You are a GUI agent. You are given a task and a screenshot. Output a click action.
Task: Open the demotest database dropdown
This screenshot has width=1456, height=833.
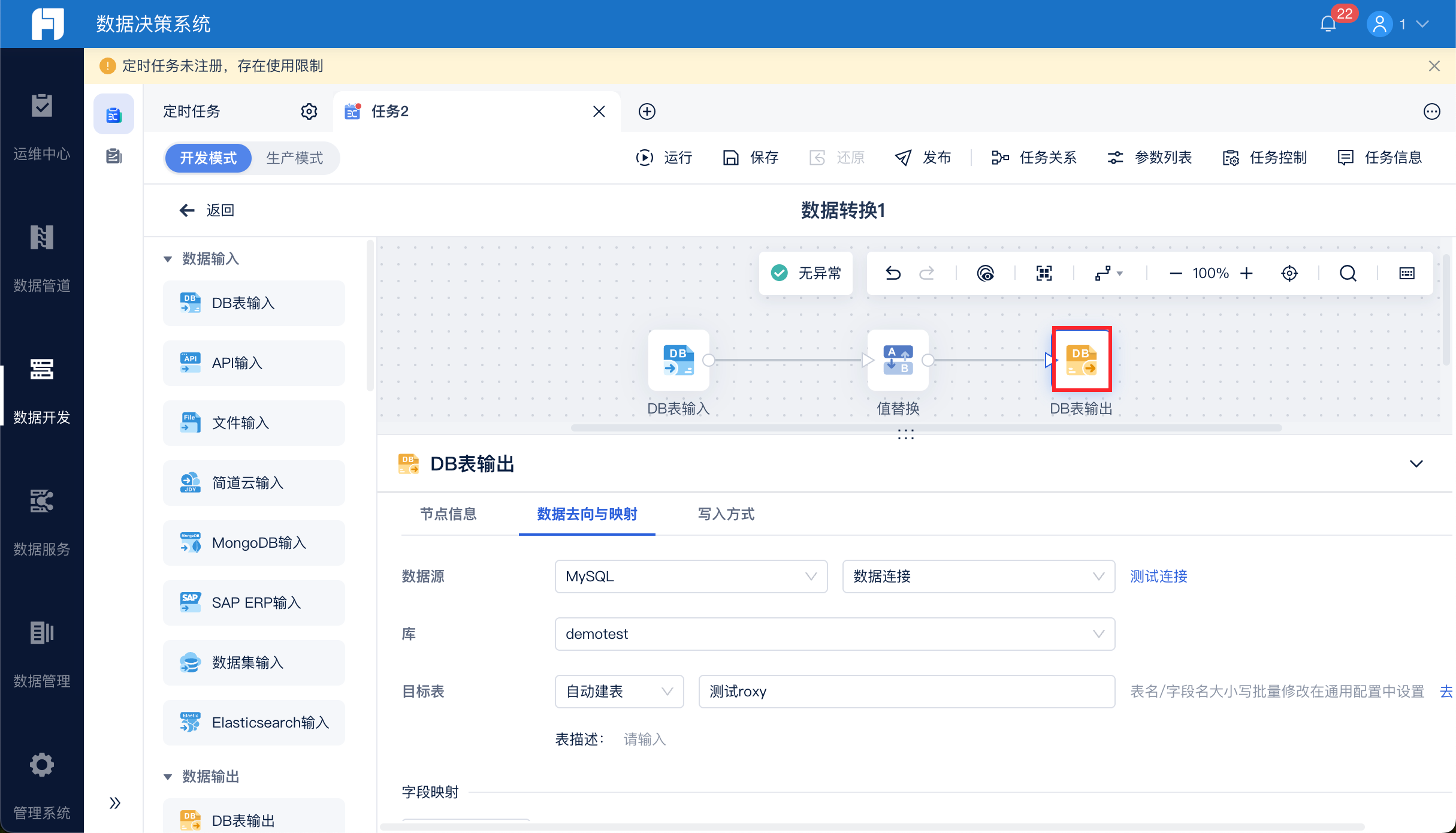(x=834, y=633)
